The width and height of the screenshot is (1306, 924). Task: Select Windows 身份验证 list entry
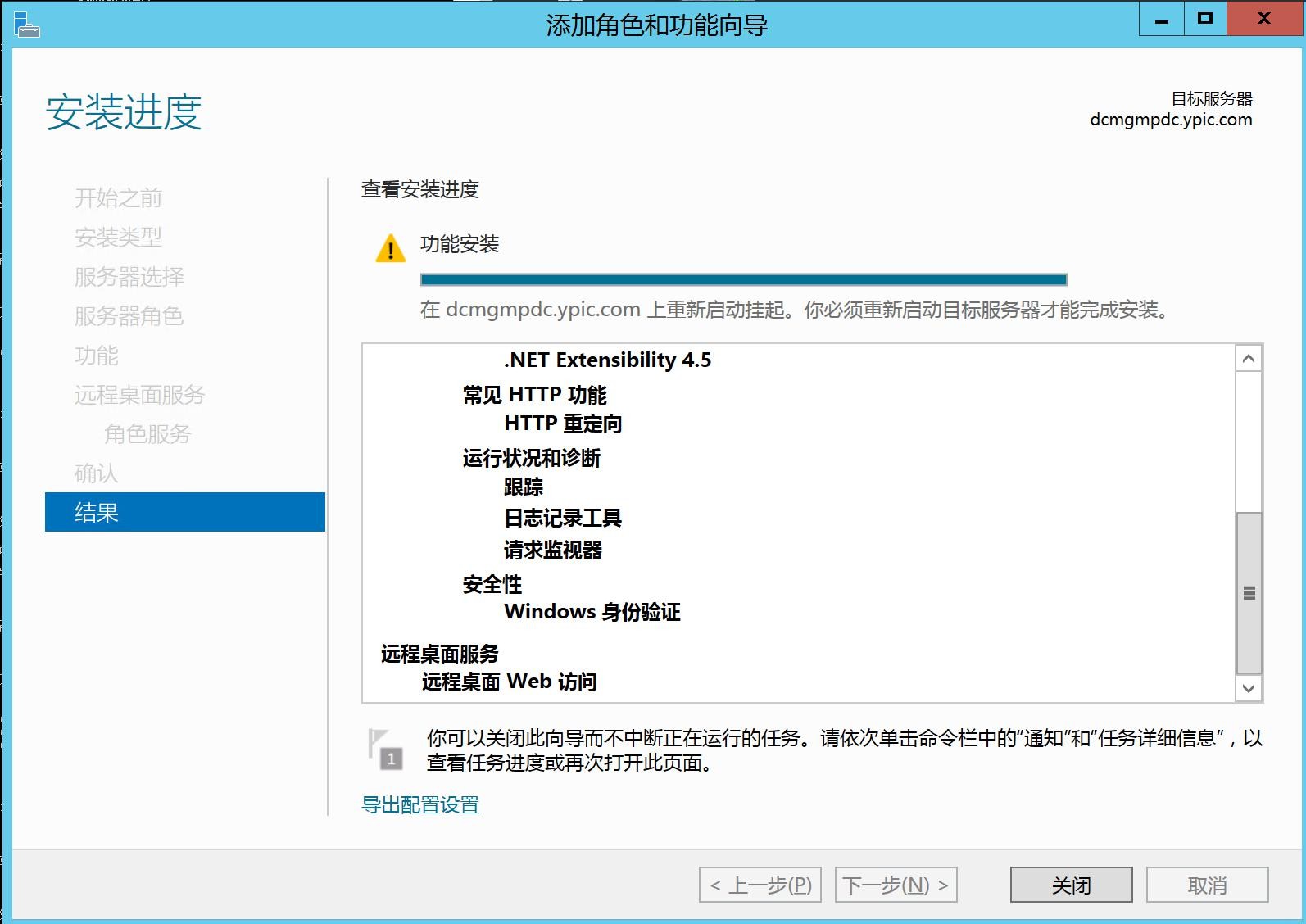(592, 612)
